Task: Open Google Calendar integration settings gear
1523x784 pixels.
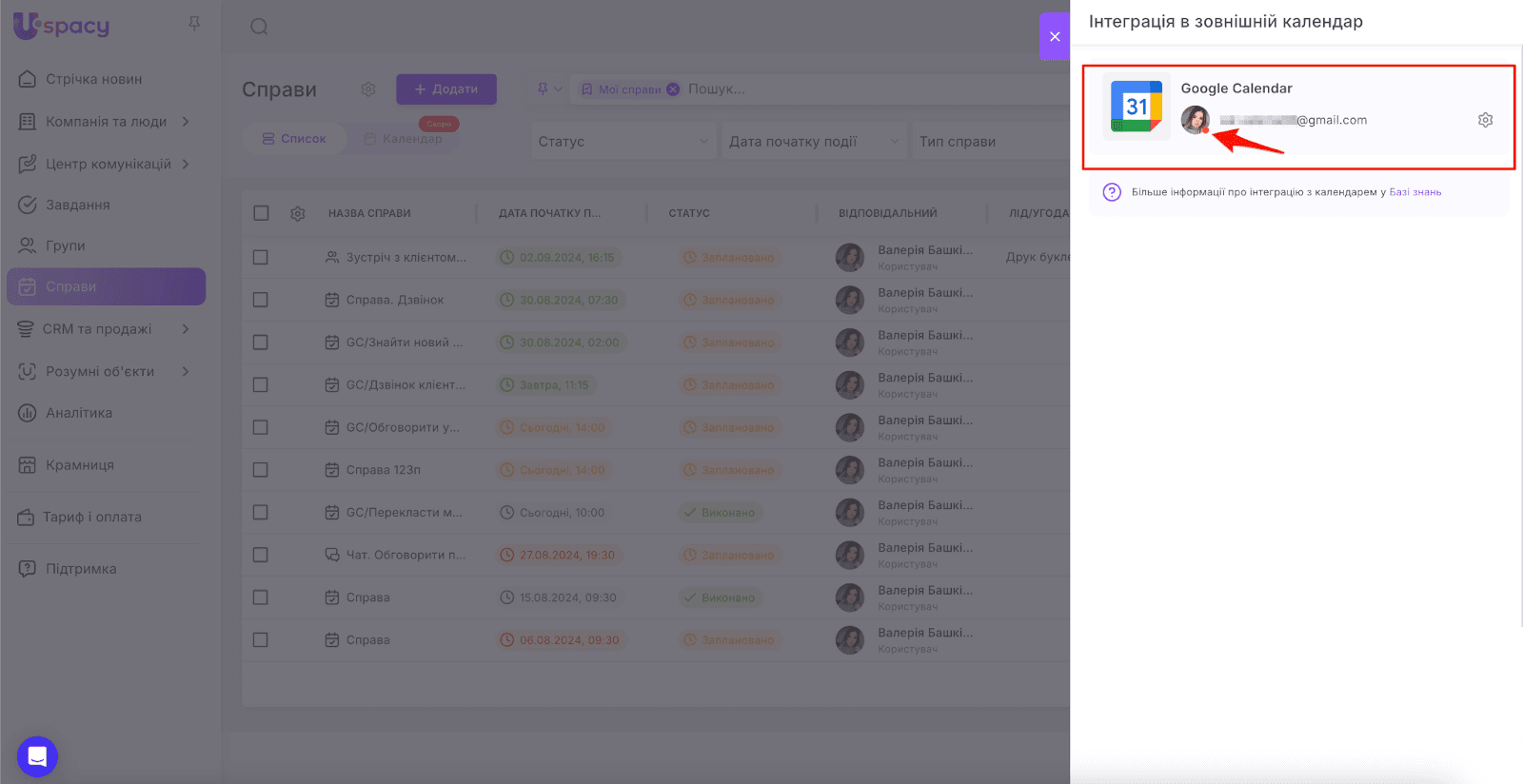Action: pyautogui.click(x=1485, y=120)
